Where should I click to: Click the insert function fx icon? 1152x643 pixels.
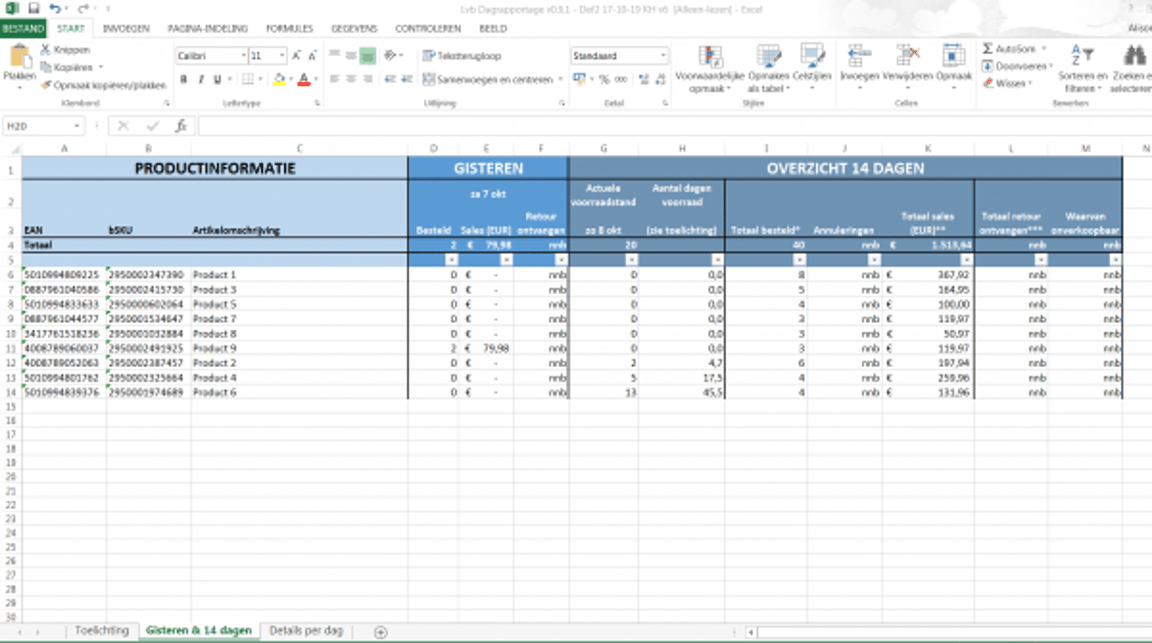[181, 126]
